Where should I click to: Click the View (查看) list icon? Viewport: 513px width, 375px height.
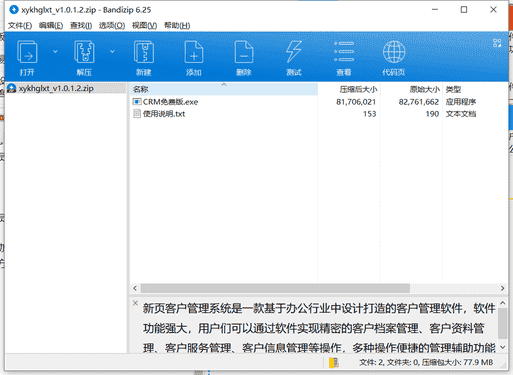point(344,52)
